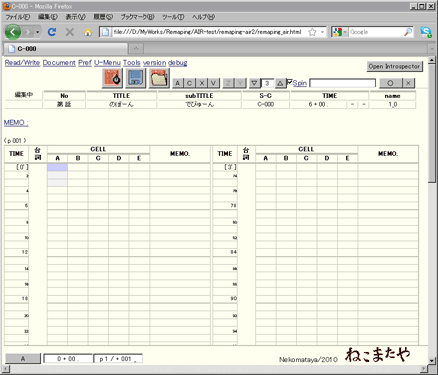The height and width of the screenshot is (375, 438).
Task: Select the C-000 browser tab
Action: tap(66, 49)
